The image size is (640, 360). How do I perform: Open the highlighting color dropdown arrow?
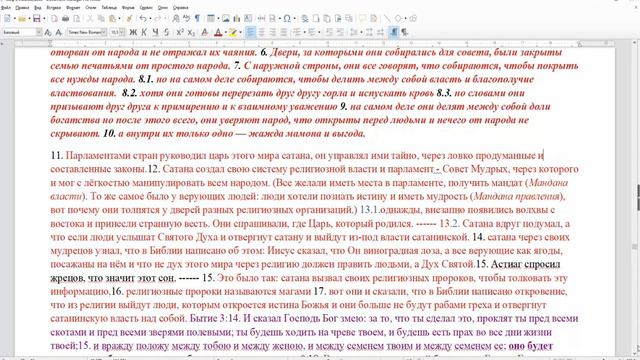(240, 32)
